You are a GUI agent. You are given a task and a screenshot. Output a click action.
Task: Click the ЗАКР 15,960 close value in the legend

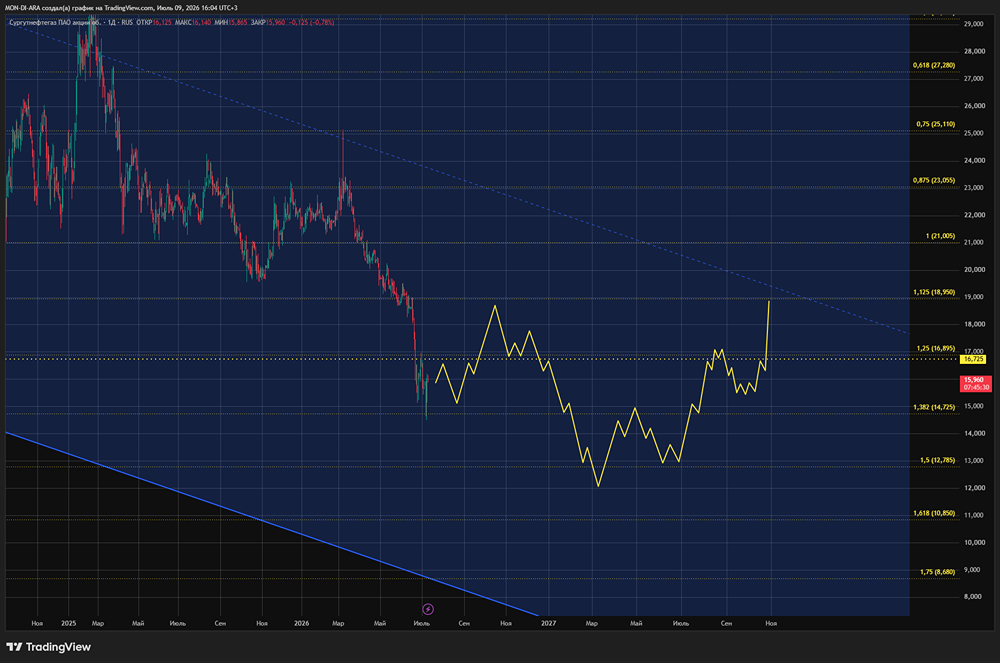point(268,22)
